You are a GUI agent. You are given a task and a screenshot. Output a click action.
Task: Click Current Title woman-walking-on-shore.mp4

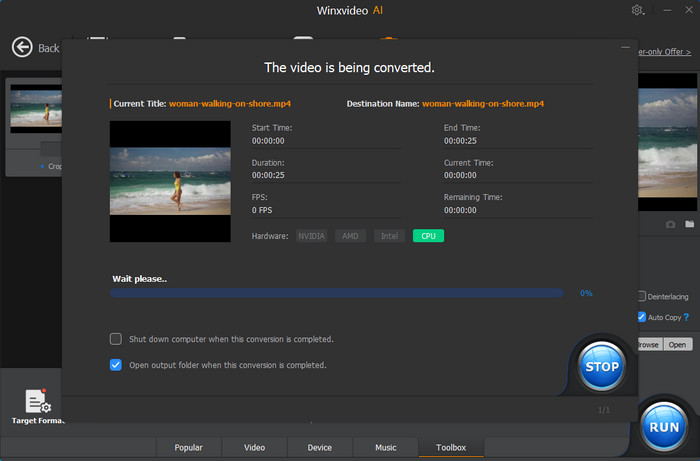coord(230,104)
